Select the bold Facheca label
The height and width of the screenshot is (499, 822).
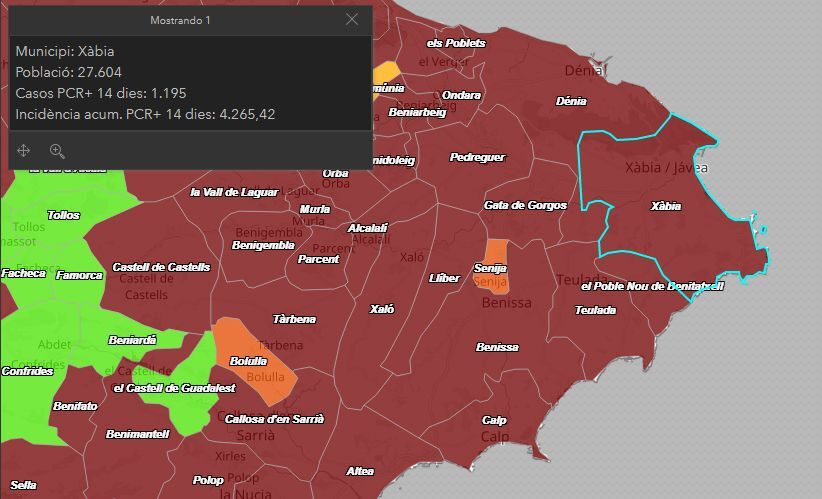coord(24,273)
